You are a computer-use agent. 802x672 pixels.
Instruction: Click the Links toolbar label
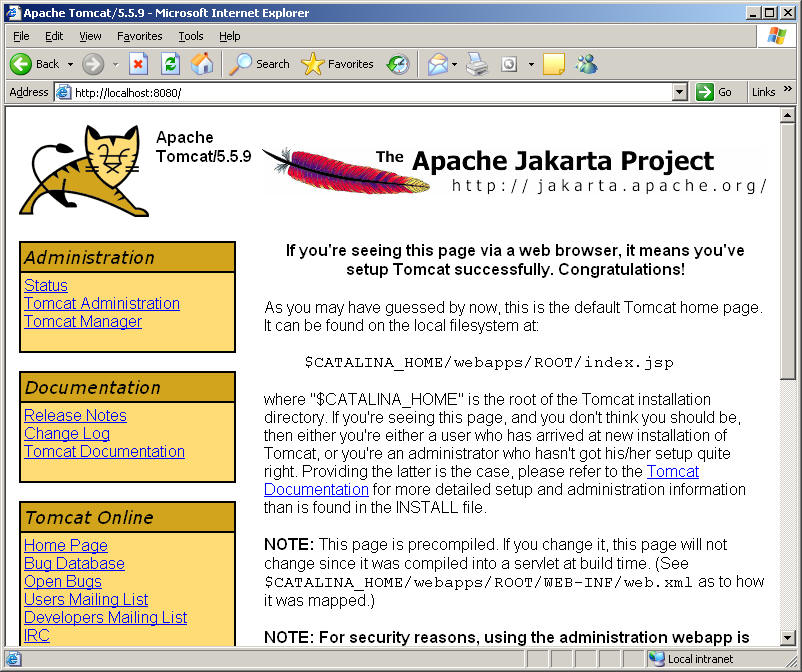(764, 92)
